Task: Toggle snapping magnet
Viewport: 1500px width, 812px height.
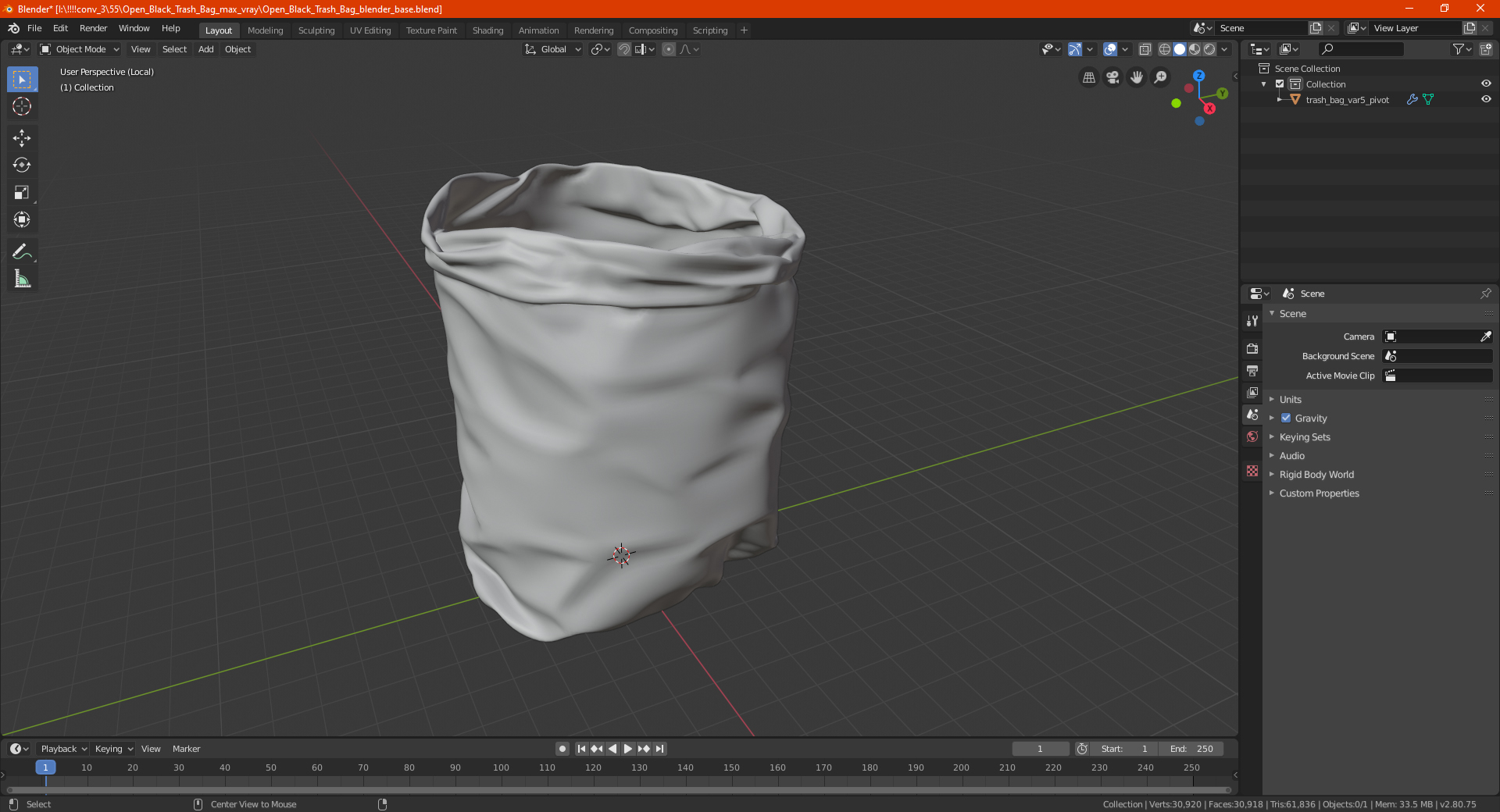Action: click(x=624, y=49)
